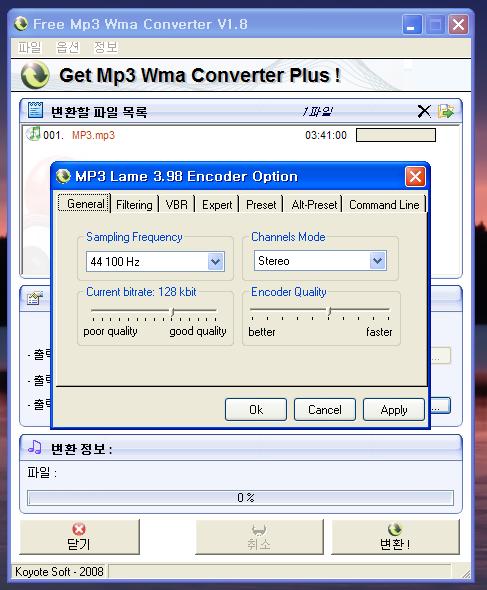Viewport: 487px width, 590px height.
Task: Select the Alt-Preset tab
Action: coord(314,205)
